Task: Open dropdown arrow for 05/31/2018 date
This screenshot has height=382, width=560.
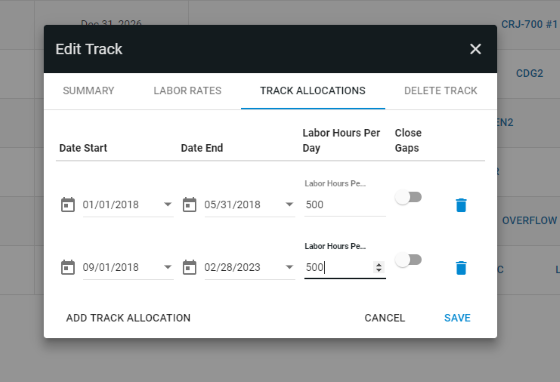Action: (289, 205)
